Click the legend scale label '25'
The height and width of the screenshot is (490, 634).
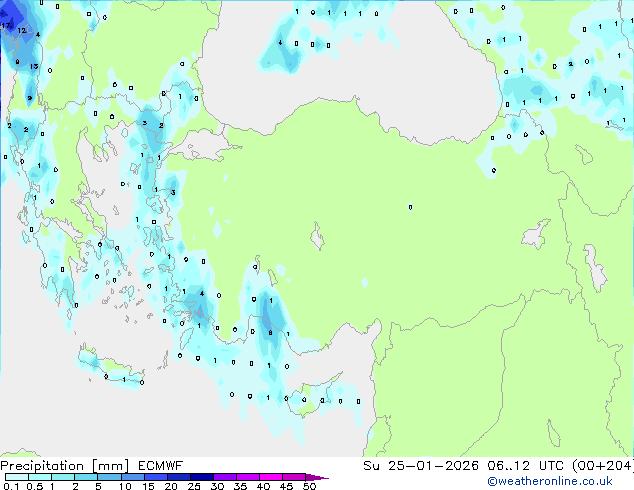(x=194, y=486)
